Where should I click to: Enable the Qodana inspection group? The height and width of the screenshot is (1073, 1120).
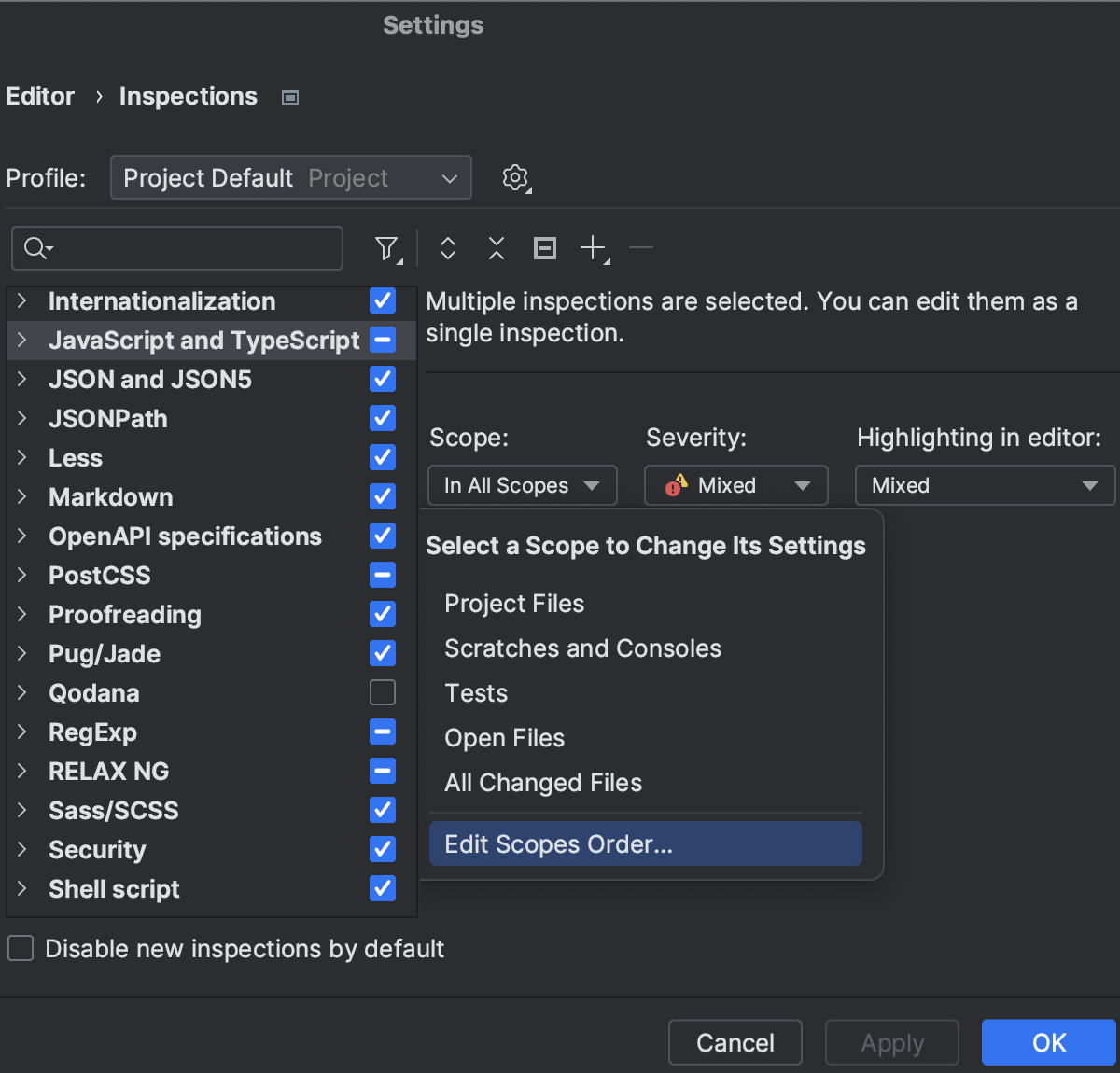coord(382,692)
